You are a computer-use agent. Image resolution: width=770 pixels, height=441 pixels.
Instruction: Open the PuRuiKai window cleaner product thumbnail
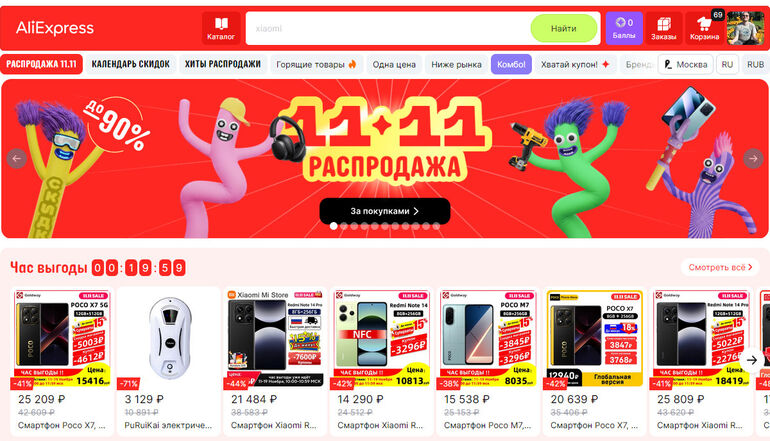pos(169,338)
